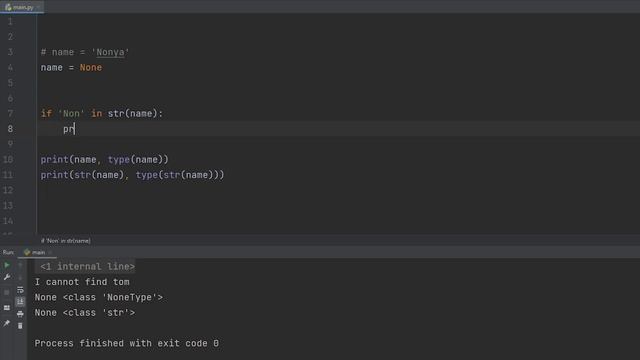The image size is (640, 360).
Task: Click the 'None' keyword on line 4
Action: pos(91,67)
